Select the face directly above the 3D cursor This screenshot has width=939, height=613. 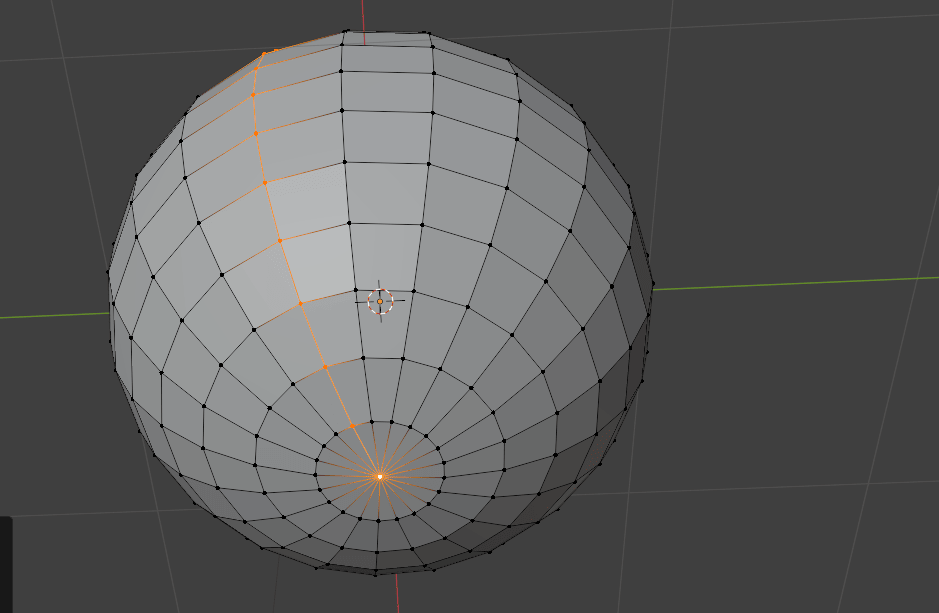click(383, 256)
